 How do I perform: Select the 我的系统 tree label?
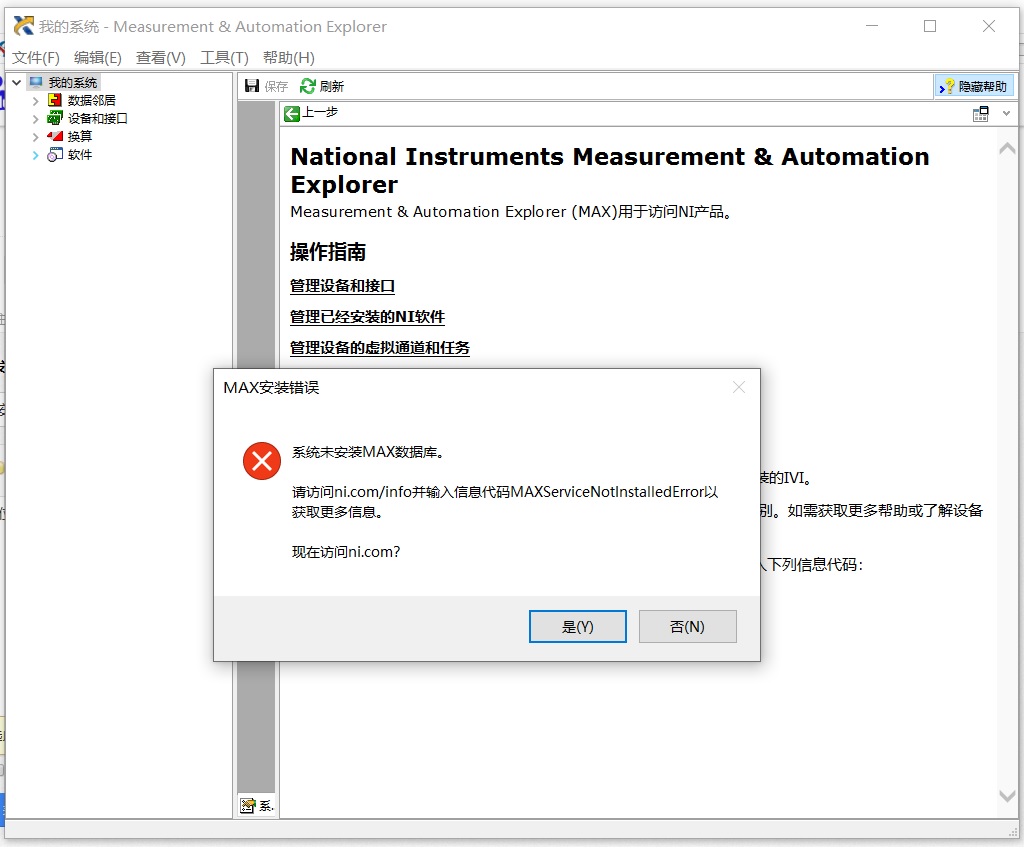click(72, 82)
